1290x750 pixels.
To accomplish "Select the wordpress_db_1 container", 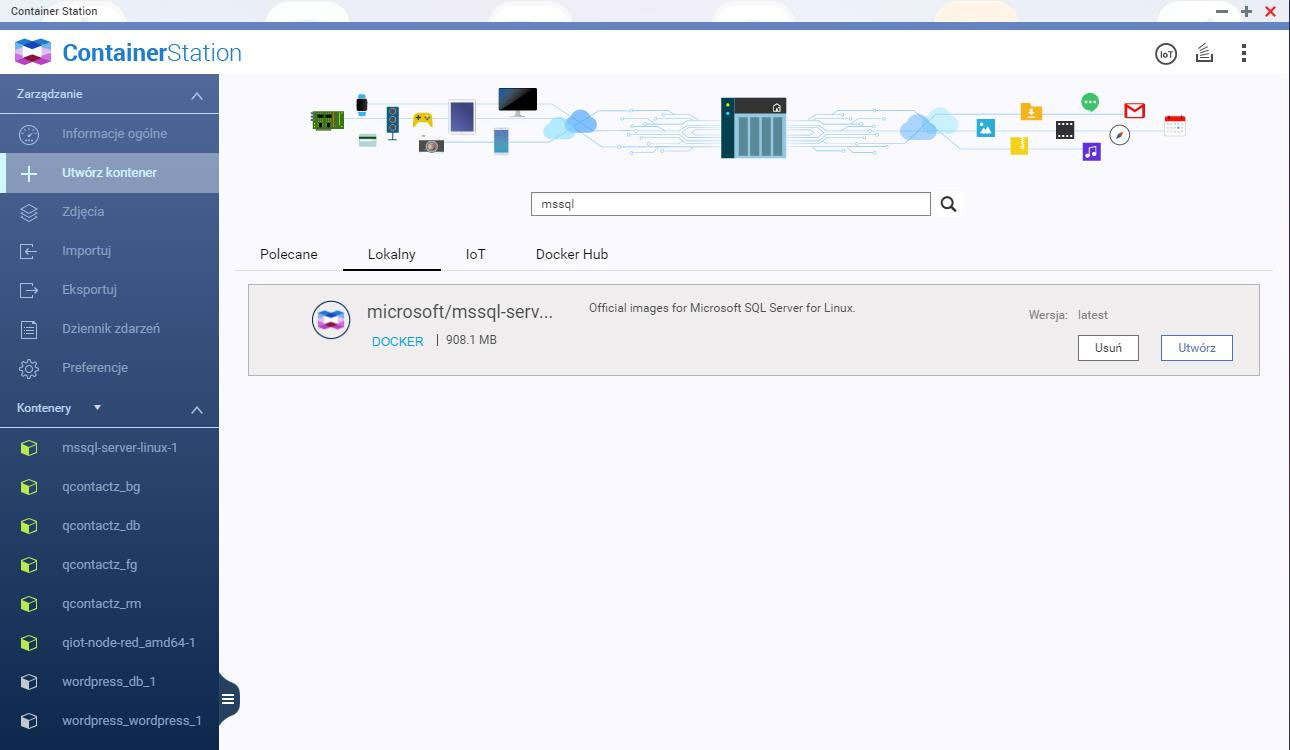I will [108, 682].
